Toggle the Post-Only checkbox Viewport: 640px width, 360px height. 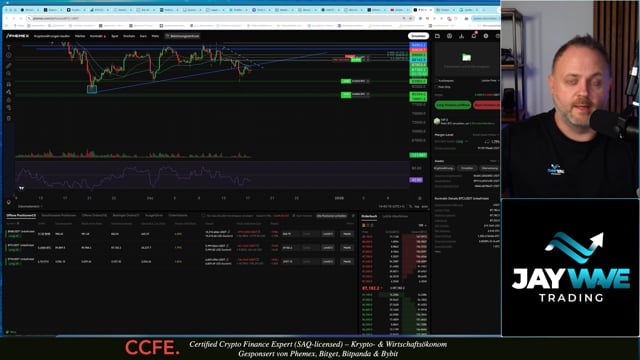[x=436, y=87]
